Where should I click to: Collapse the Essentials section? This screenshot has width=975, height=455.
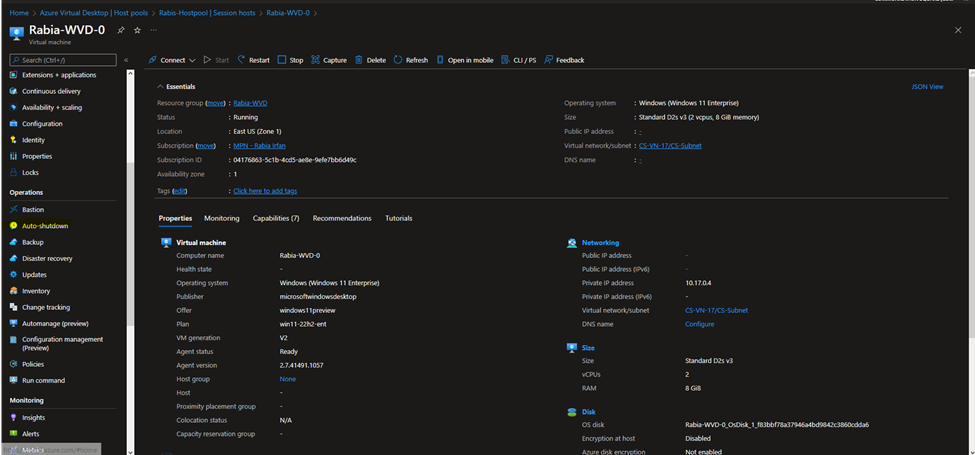(176, 87)
